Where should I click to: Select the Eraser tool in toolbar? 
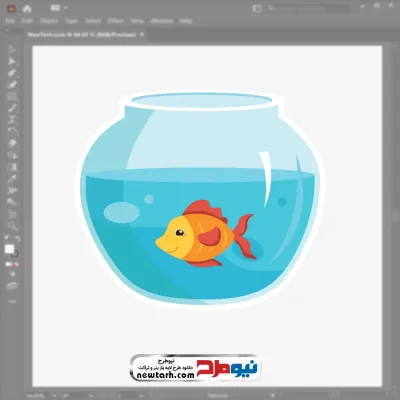(x=12, y=143)
